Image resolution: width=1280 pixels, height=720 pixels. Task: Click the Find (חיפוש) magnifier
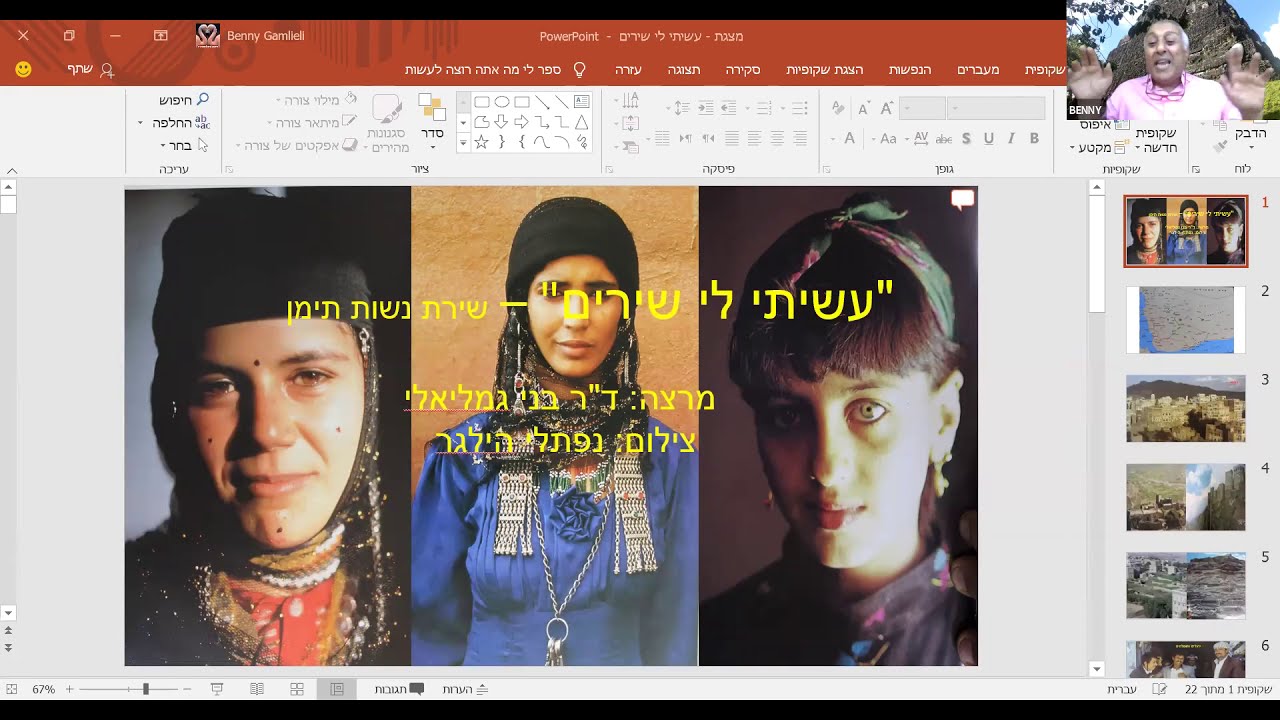coord(202,100)
